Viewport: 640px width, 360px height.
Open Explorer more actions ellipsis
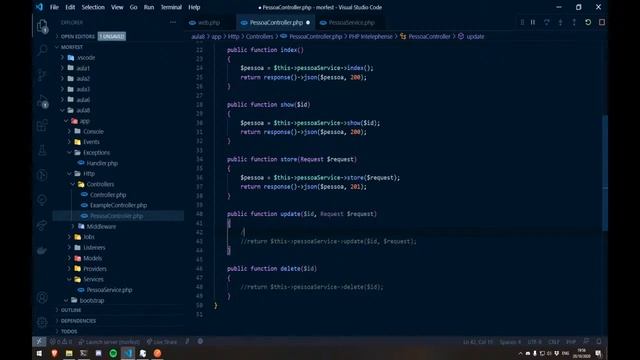[173, 22]
